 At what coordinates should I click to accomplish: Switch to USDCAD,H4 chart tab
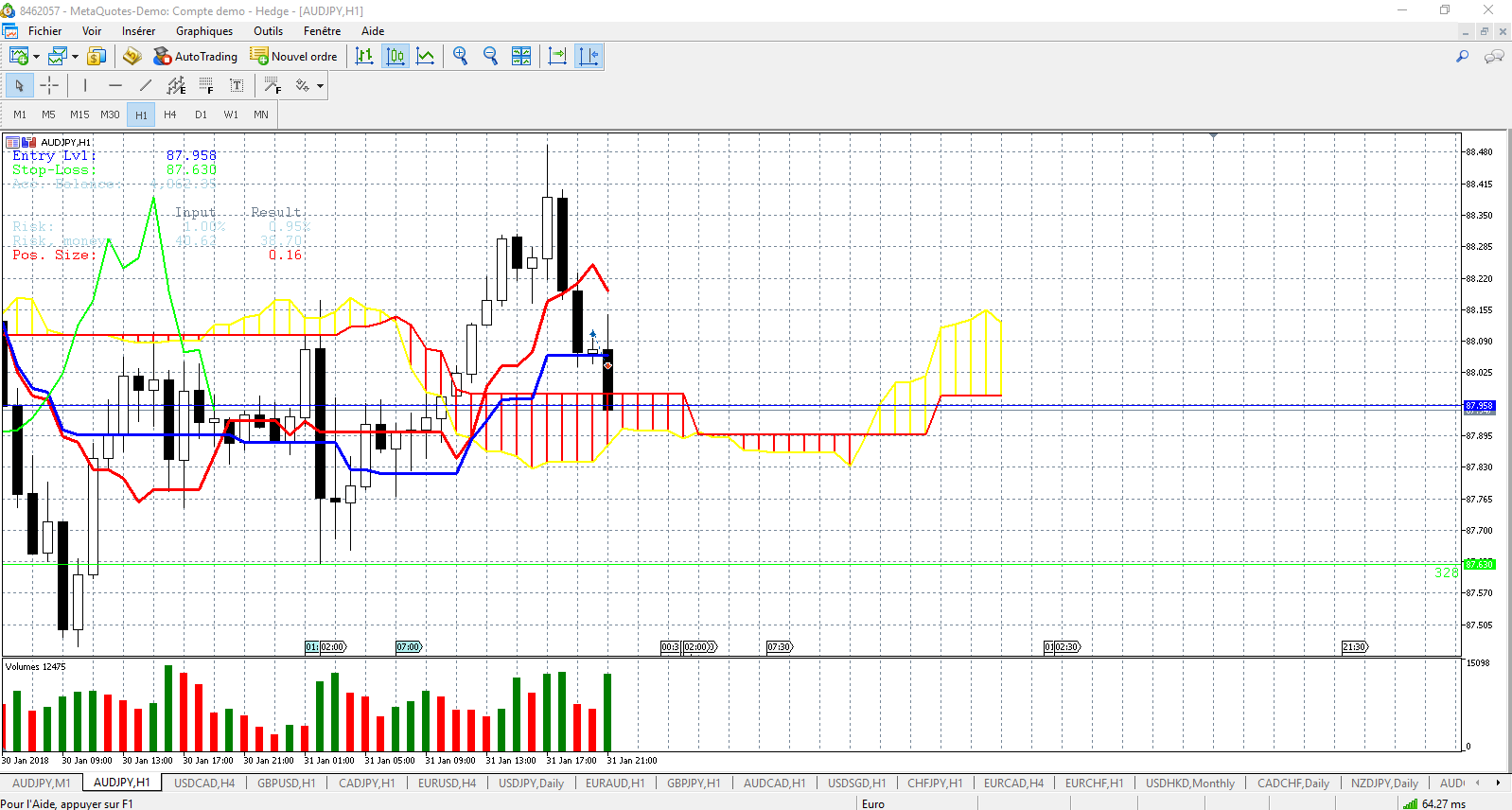point(204,783)
